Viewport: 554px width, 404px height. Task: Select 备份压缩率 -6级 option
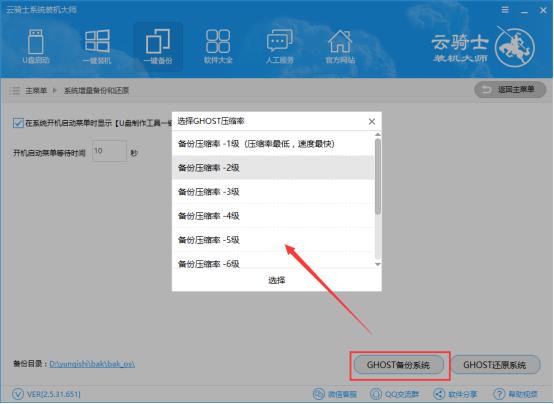(273, 261)
